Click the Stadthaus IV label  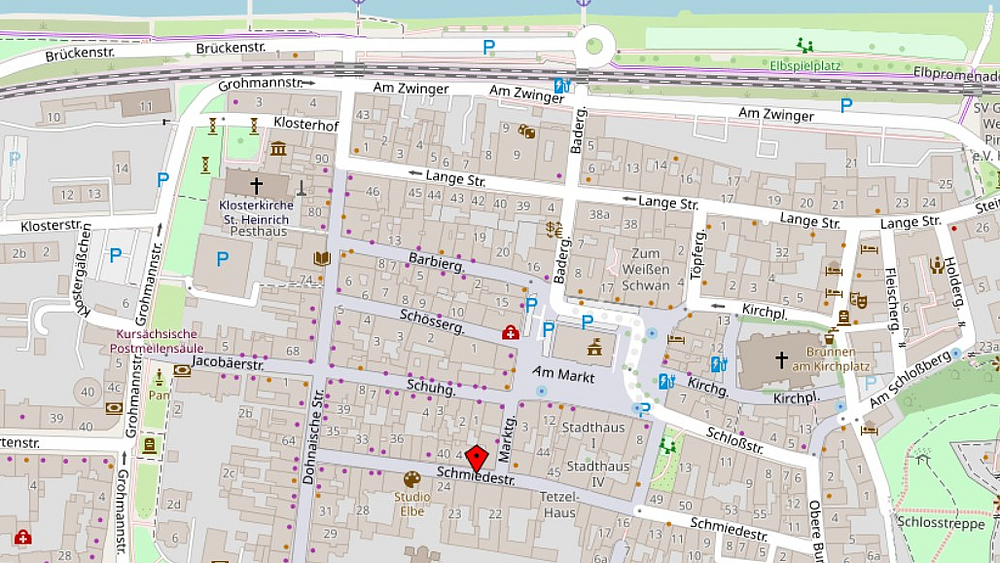point(598,474)
